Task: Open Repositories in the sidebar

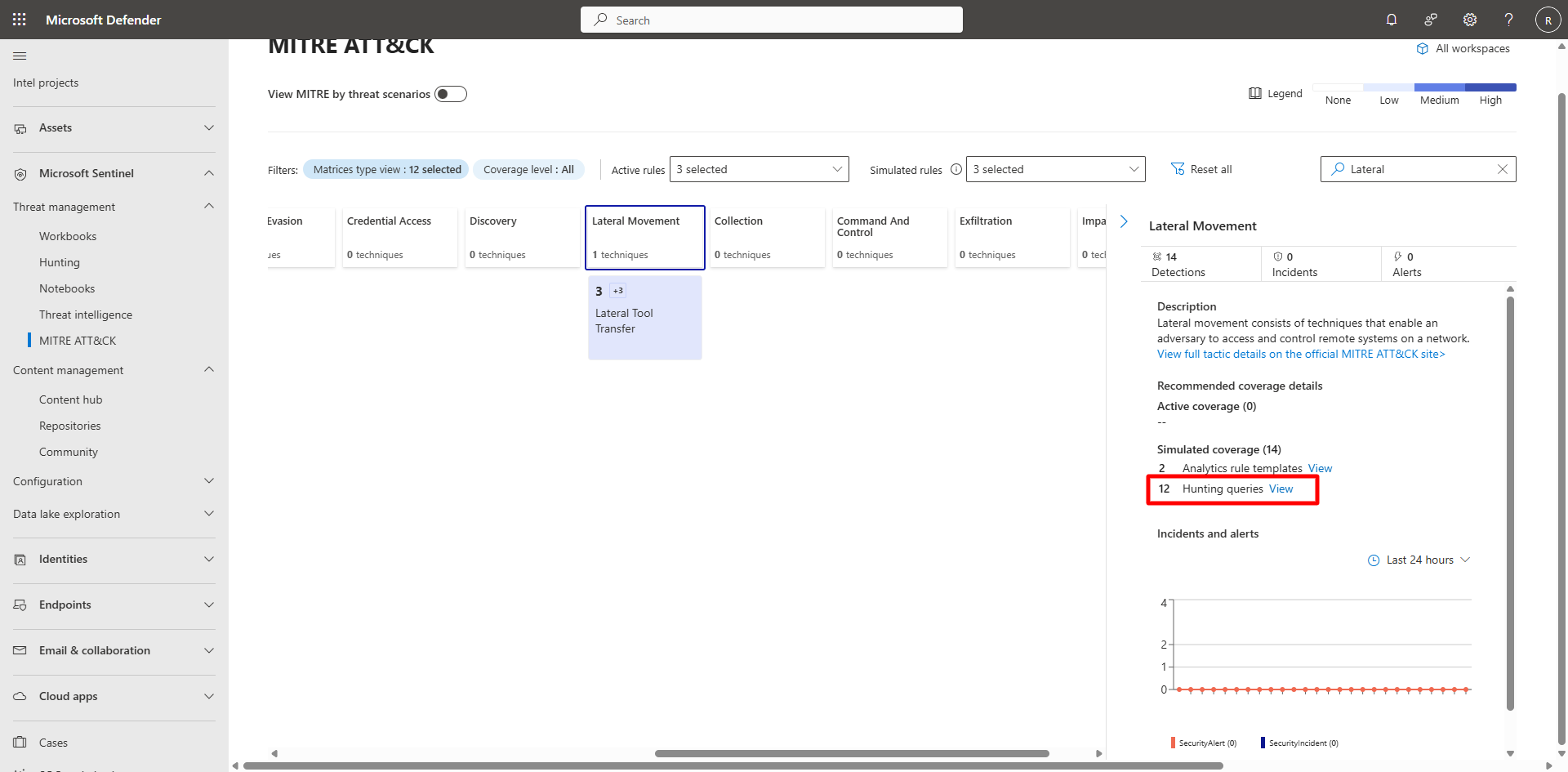Action: tap(70, 426)
